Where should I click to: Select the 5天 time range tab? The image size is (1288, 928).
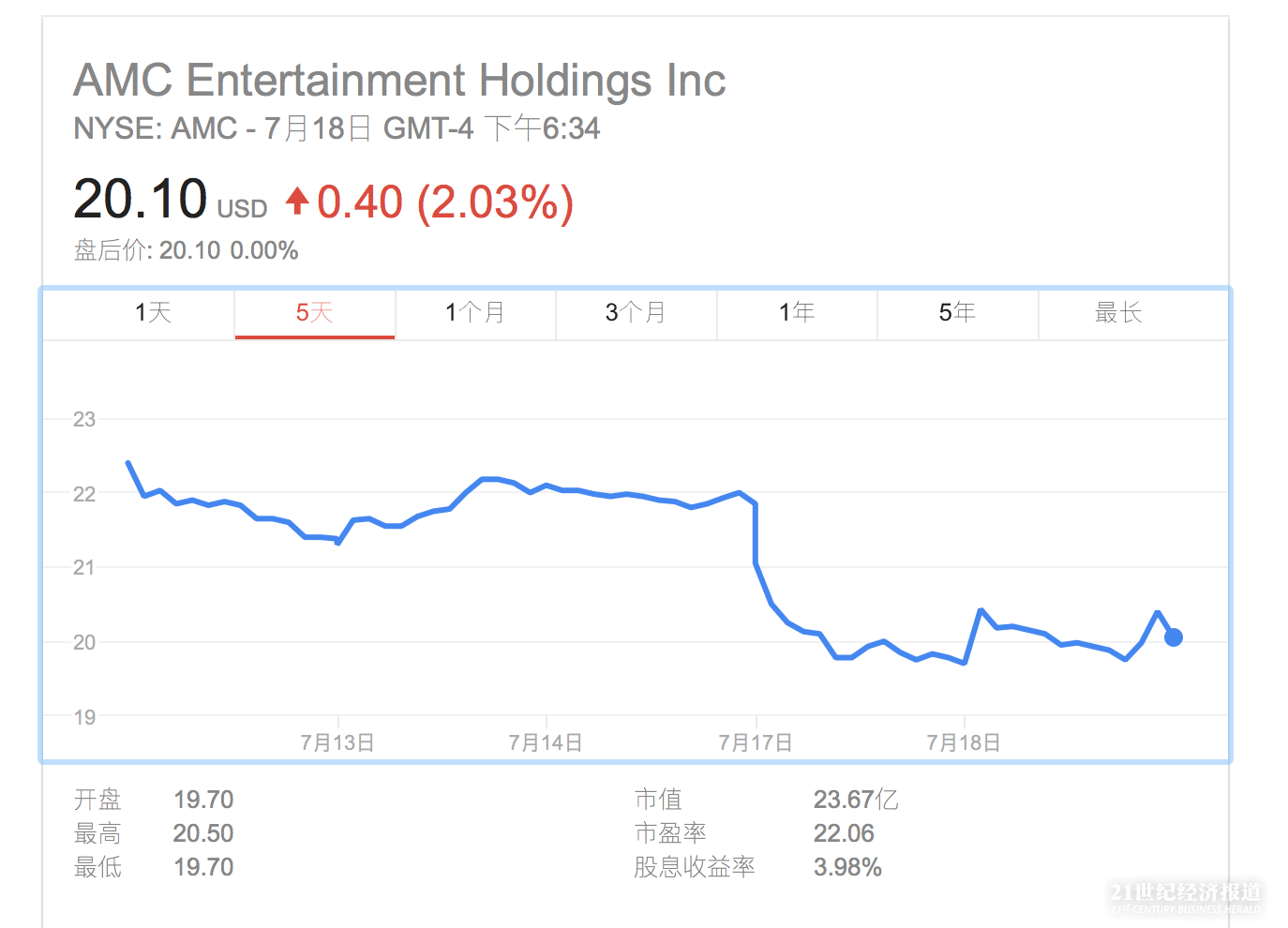314,313
